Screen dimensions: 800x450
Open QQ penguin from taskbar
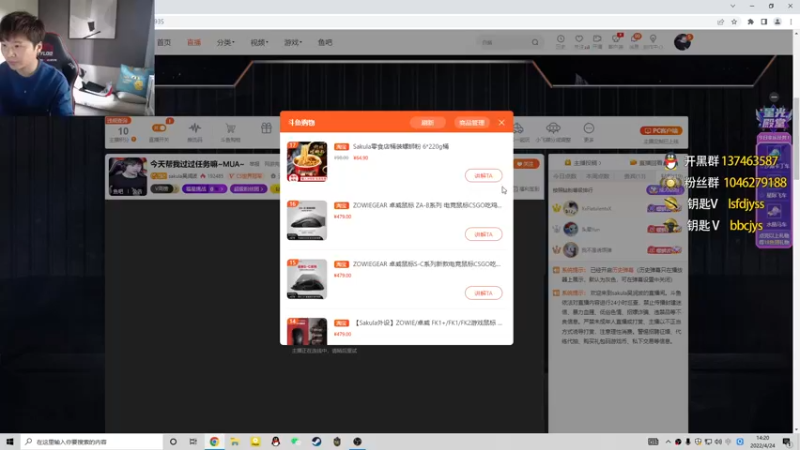pos(276,442)
